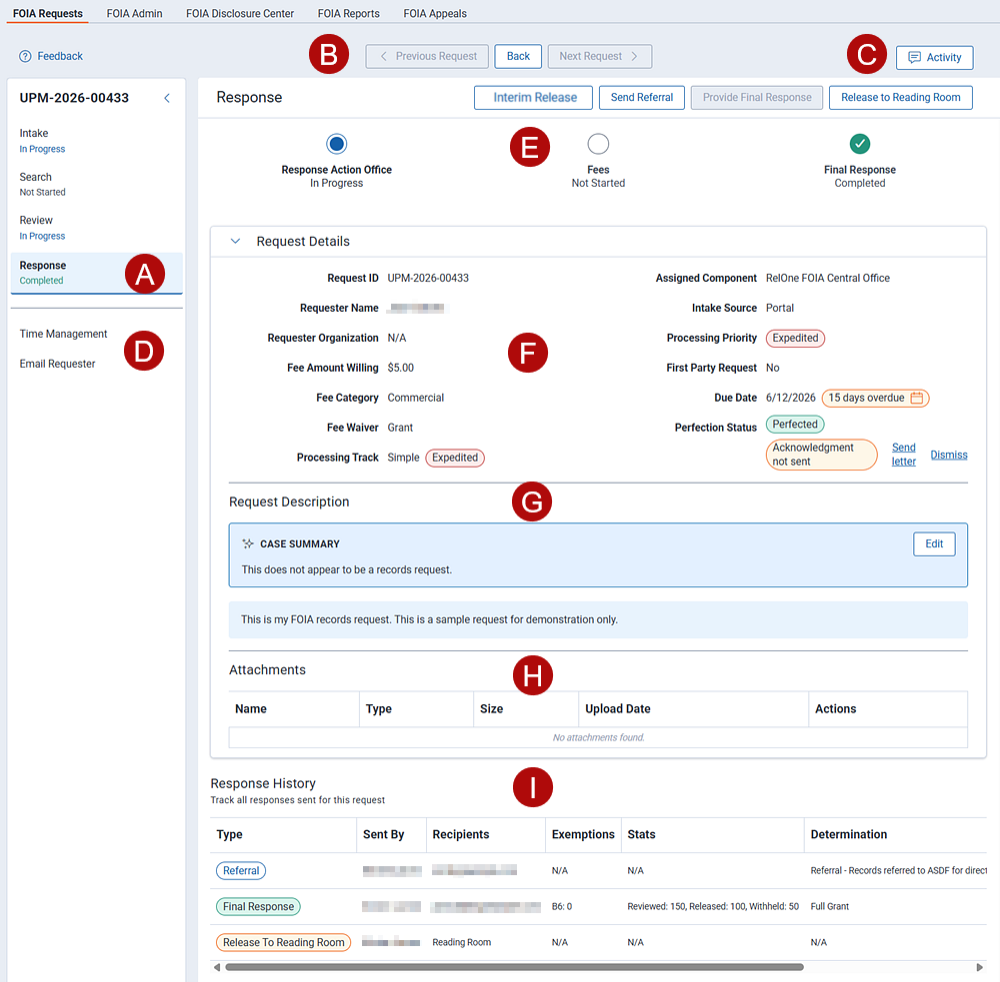Click the Case Summary sparkle icon
1000x982 pixels.
tap(247, 544)
